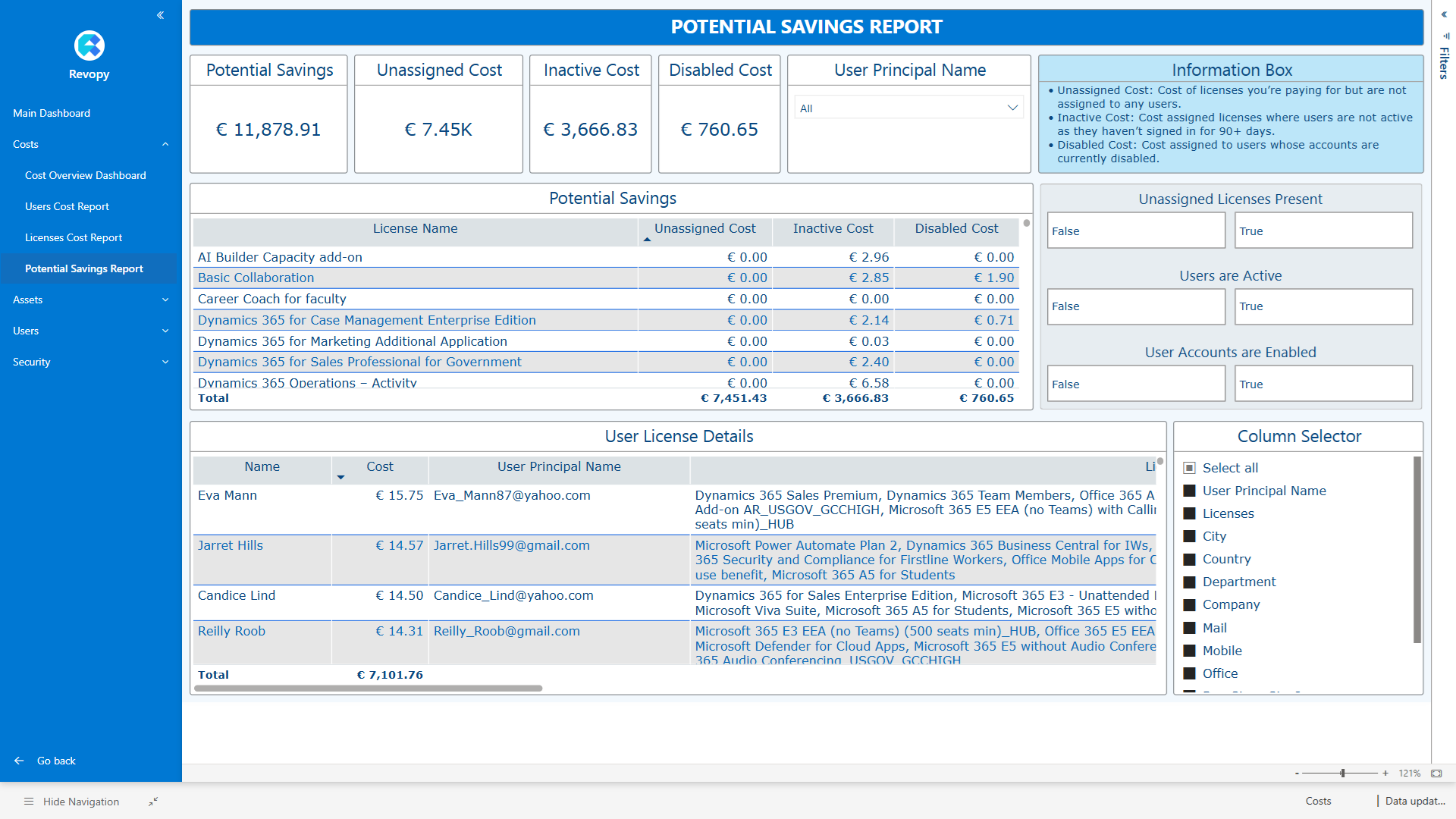Open the User Principal Name dropdown

pyautogui.click(x=909, y=108)
